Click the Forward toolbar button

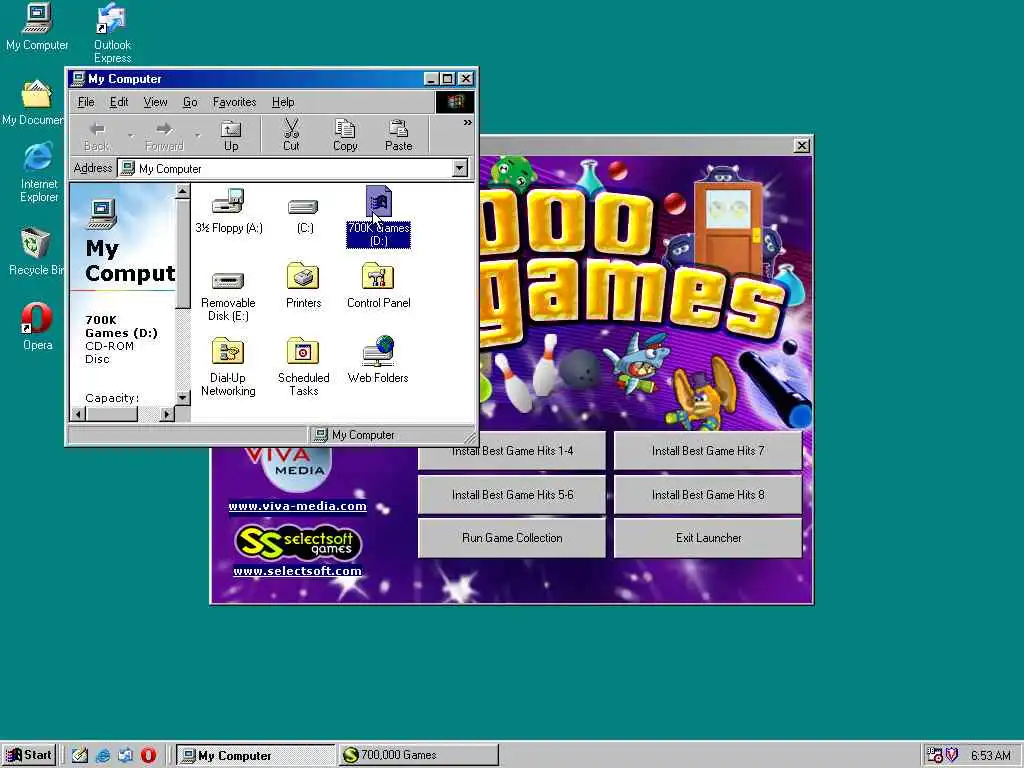click(165, 136)
